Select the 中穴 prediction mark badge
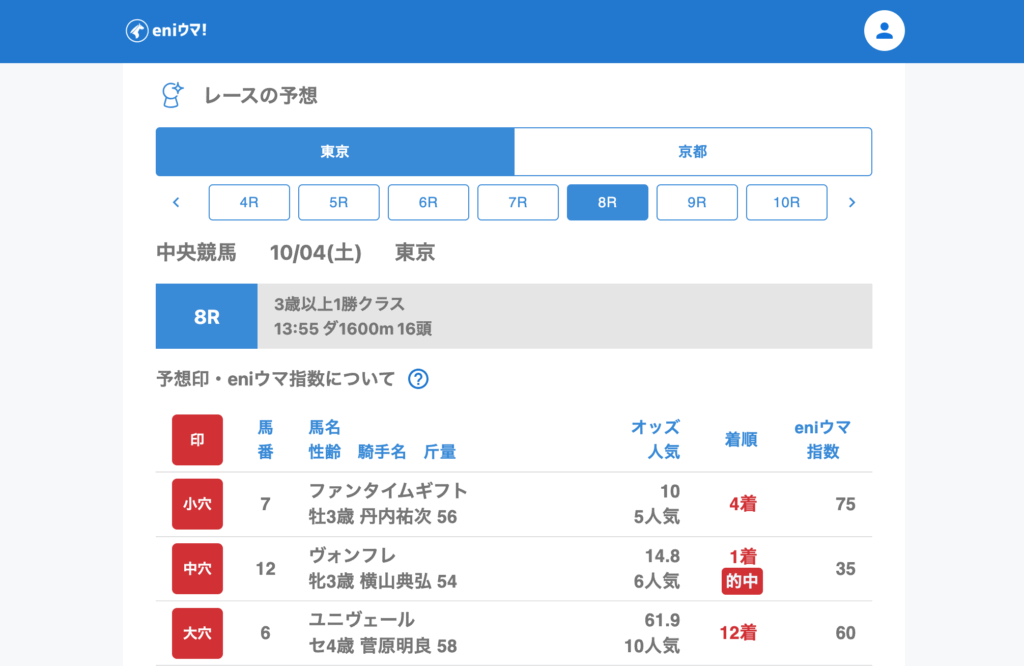 click(x=197, y=568)
